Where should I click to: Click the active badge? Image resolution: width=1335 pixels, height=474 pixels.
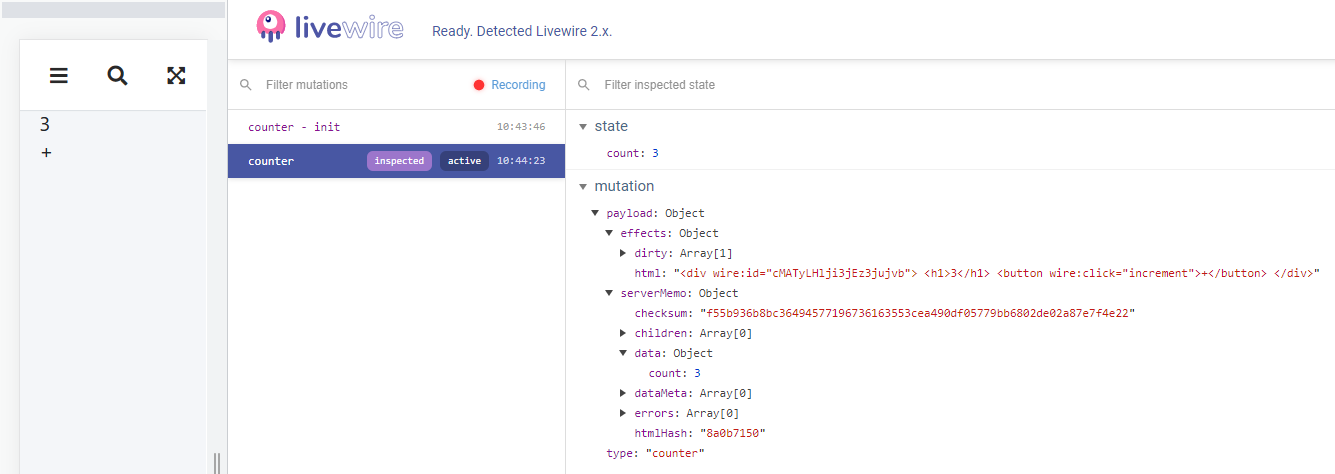coord(464,161)
